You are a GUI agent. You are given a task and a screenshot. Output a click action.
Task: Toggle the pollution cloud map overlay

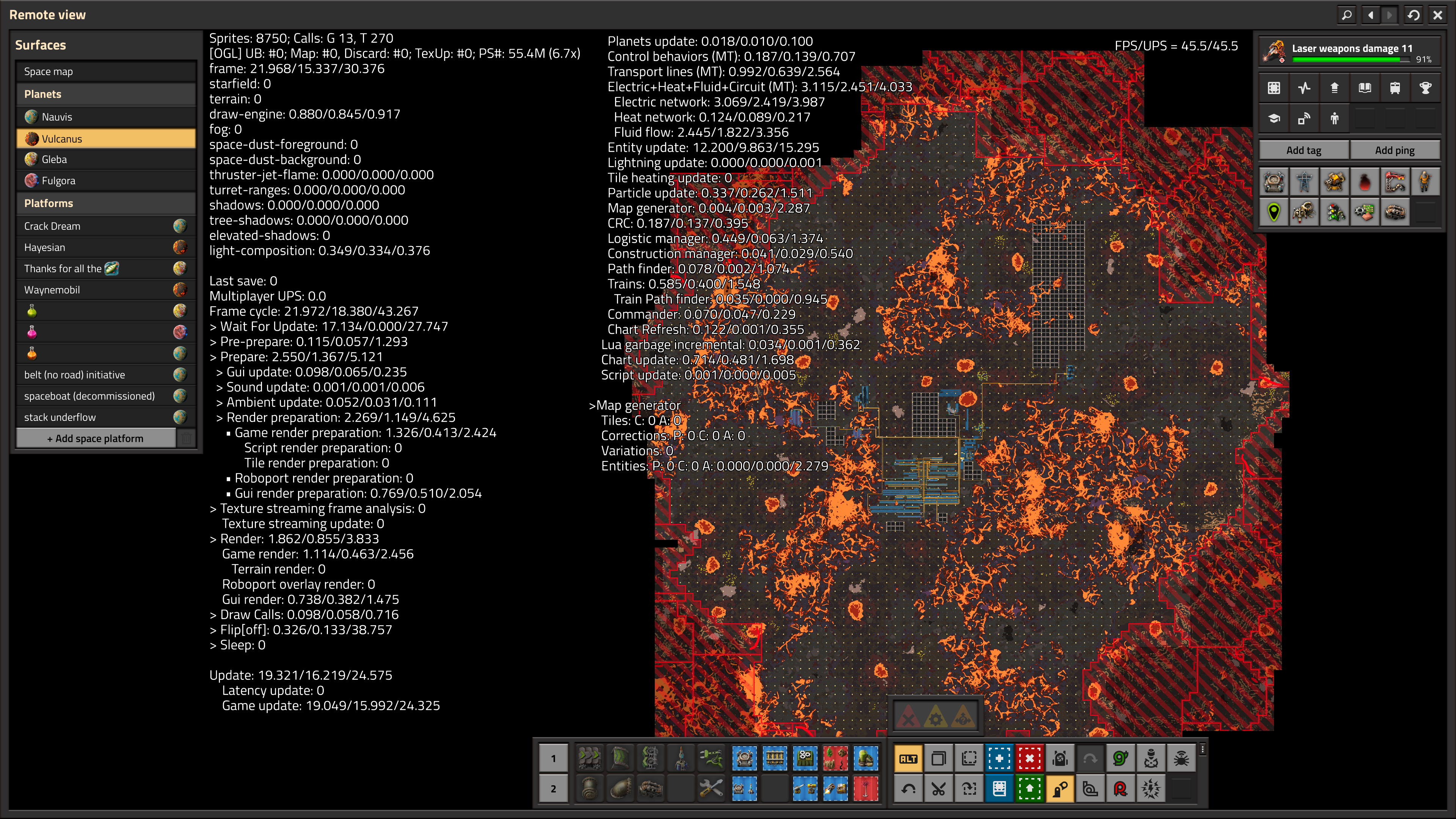click(1365, 182)
